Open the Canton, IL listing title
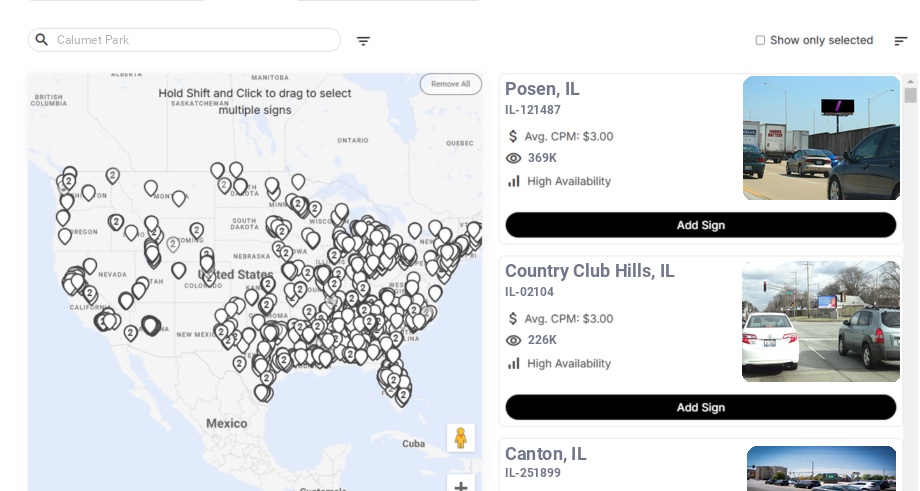This screenshot has height=491, width=920. [546, 454]
